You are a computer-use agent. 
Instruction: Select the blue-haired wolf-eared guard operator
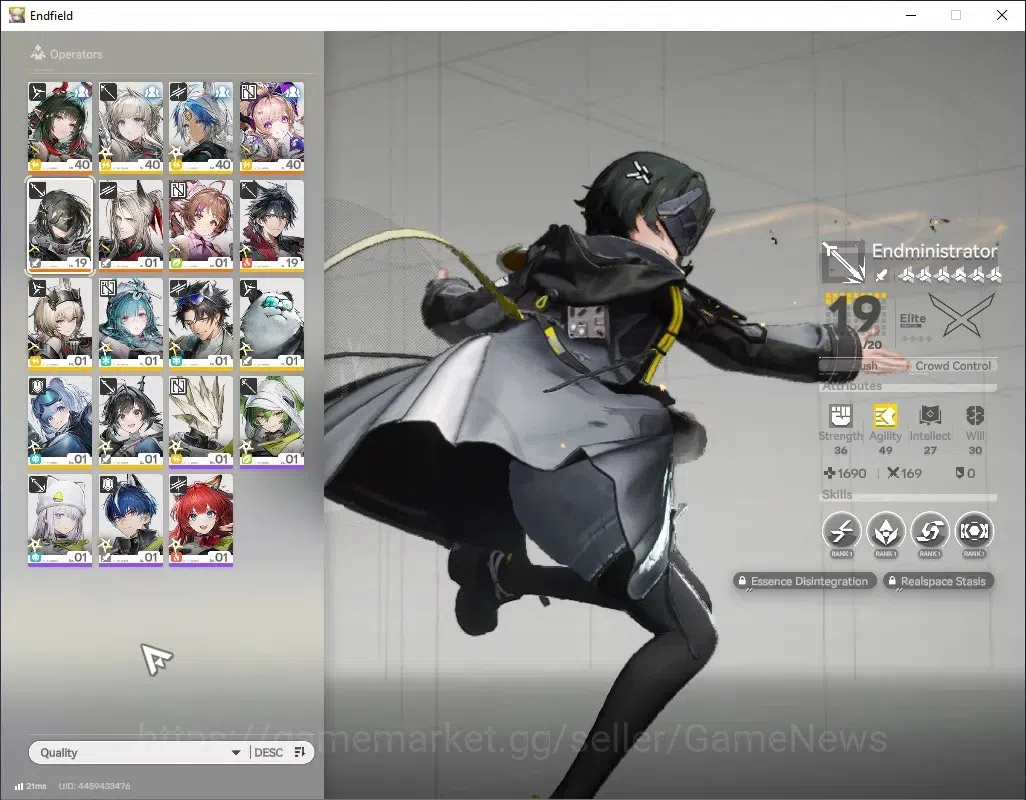click(x=131, y=520)
